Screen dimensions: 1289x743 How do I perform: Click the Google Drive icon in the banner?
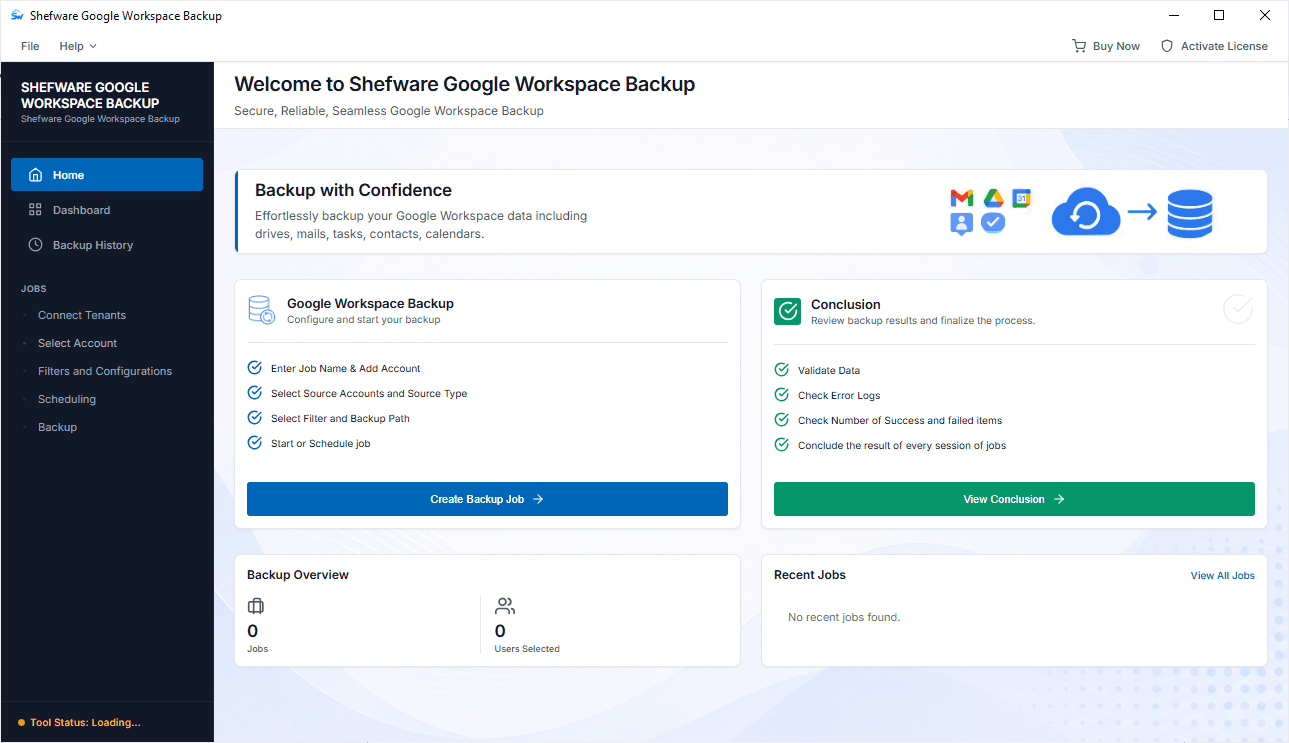993,198
